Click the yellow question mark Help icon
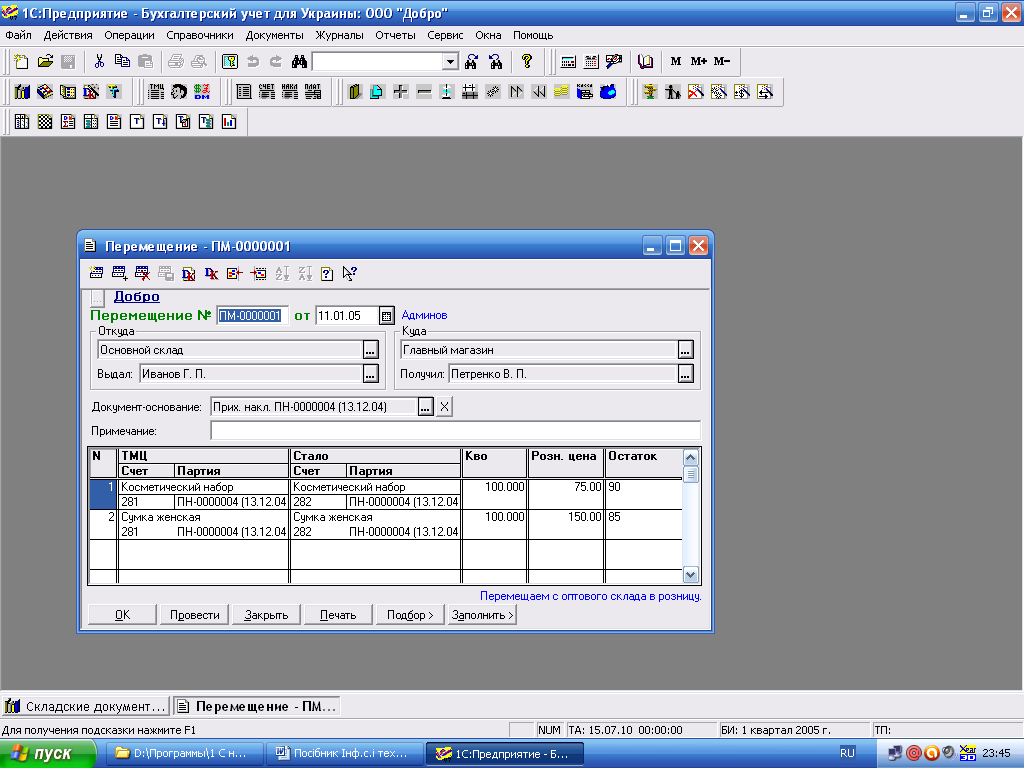This screenshot has width=1024, height=768. pos(526,61)
